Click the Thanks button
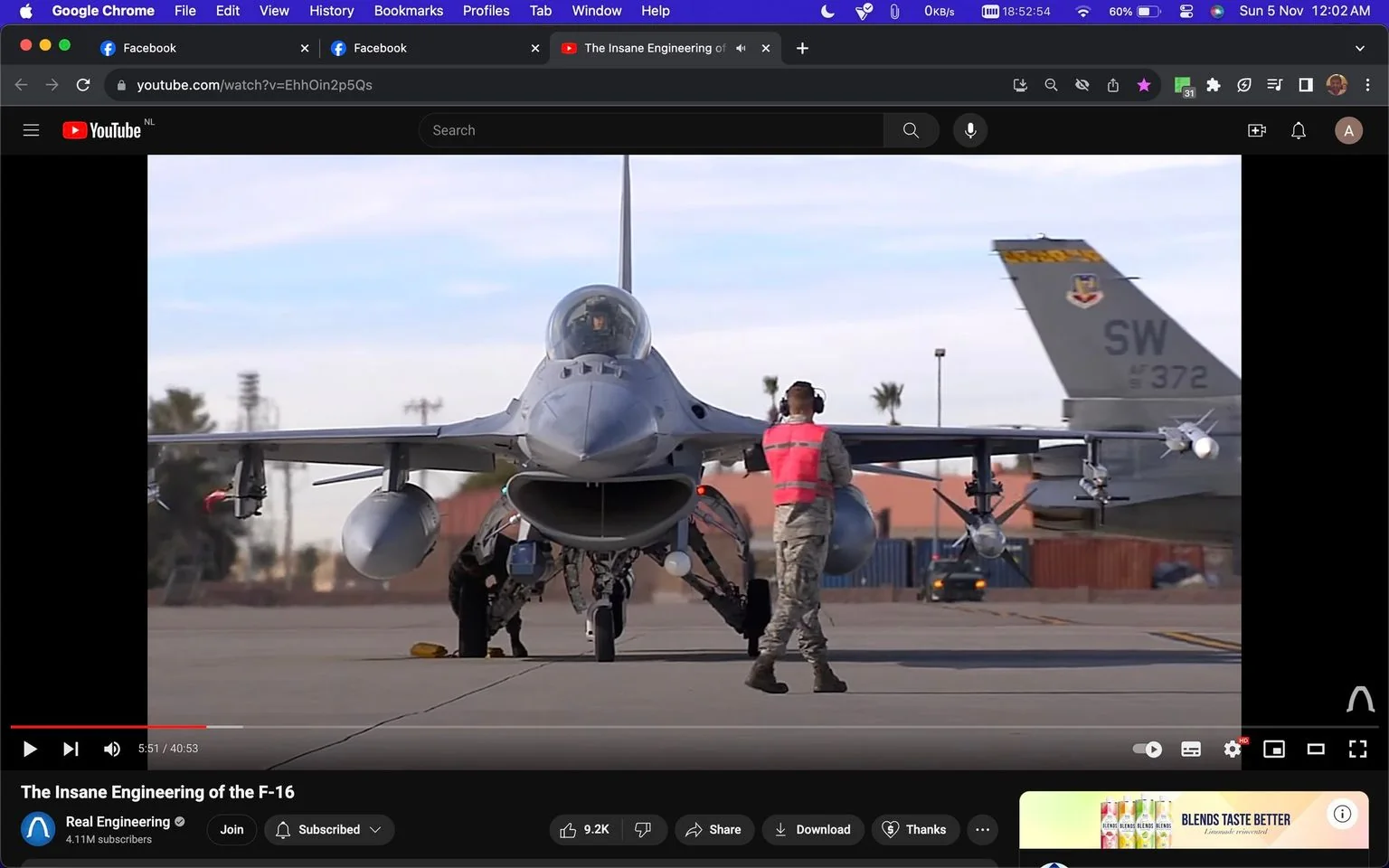 (x=914, y=829)
